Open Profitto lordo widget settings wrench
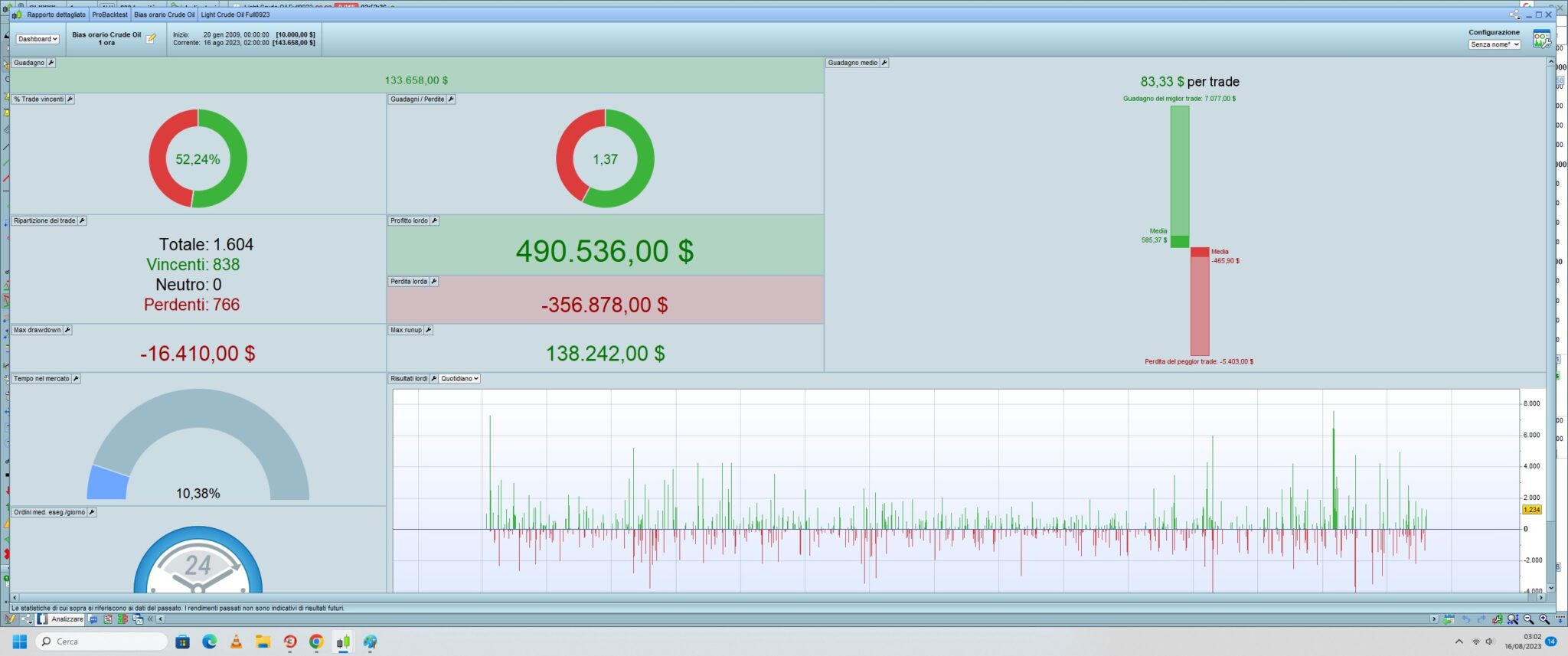Image resolution: width=1568 pixels, height=656 pixels. (434, 220)
